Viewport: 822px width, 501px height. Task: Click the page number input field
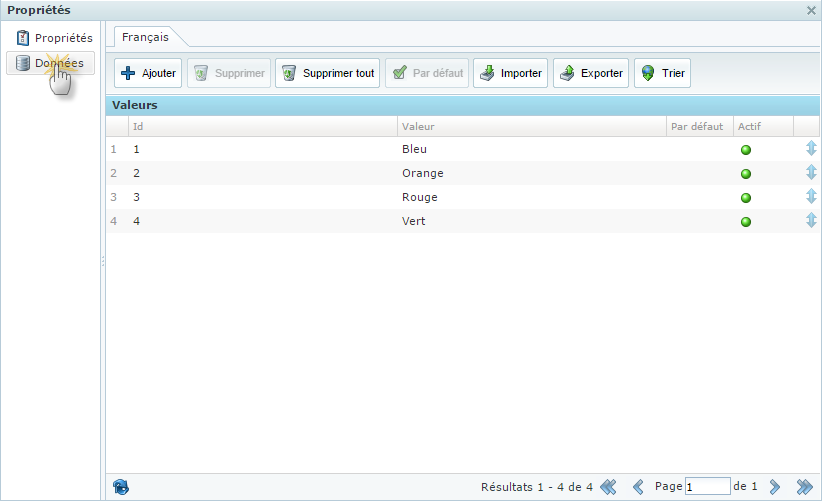[708, 486]
